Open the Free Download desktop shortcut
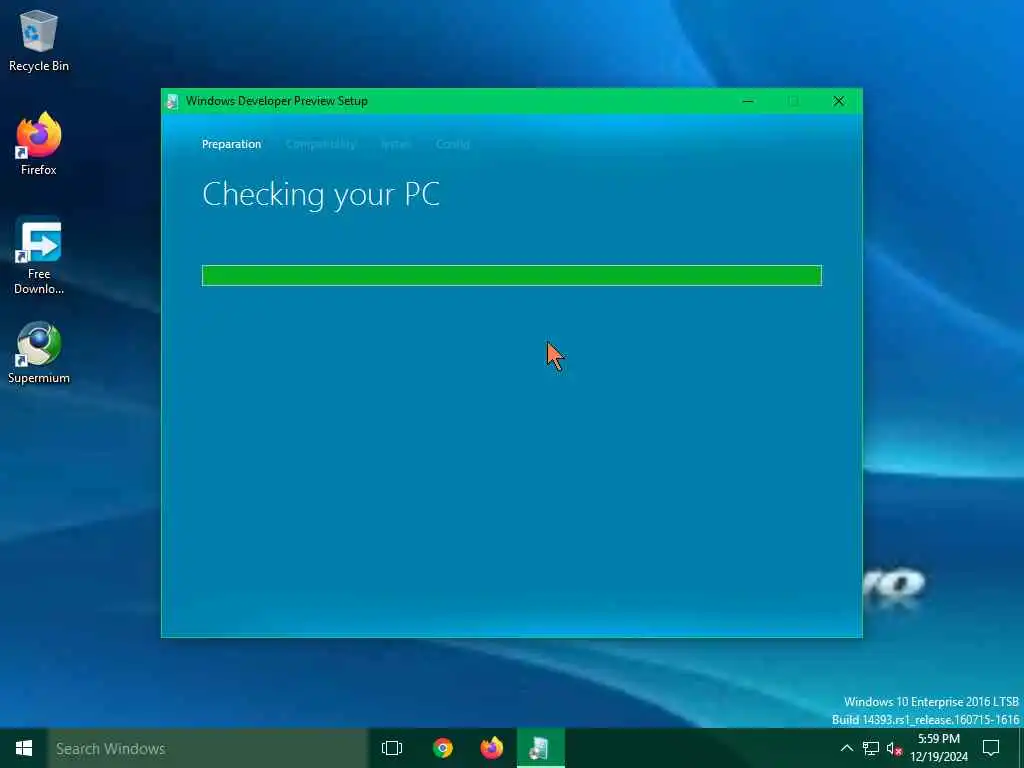This screenshot has width=1024, height=768. coord(39,255)
